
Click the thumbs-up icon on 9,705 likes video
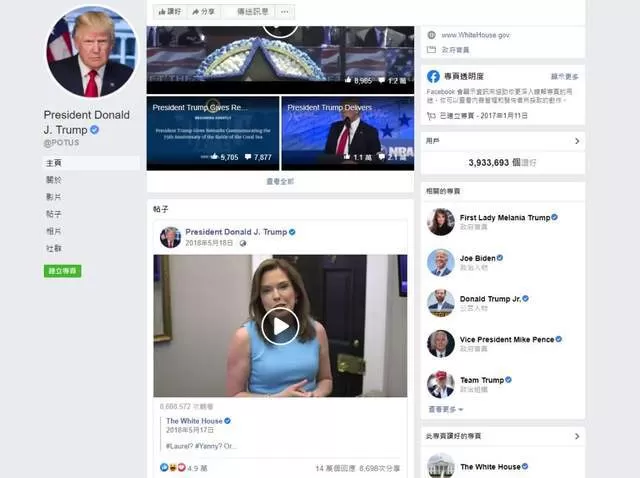(x=214, y=156)
